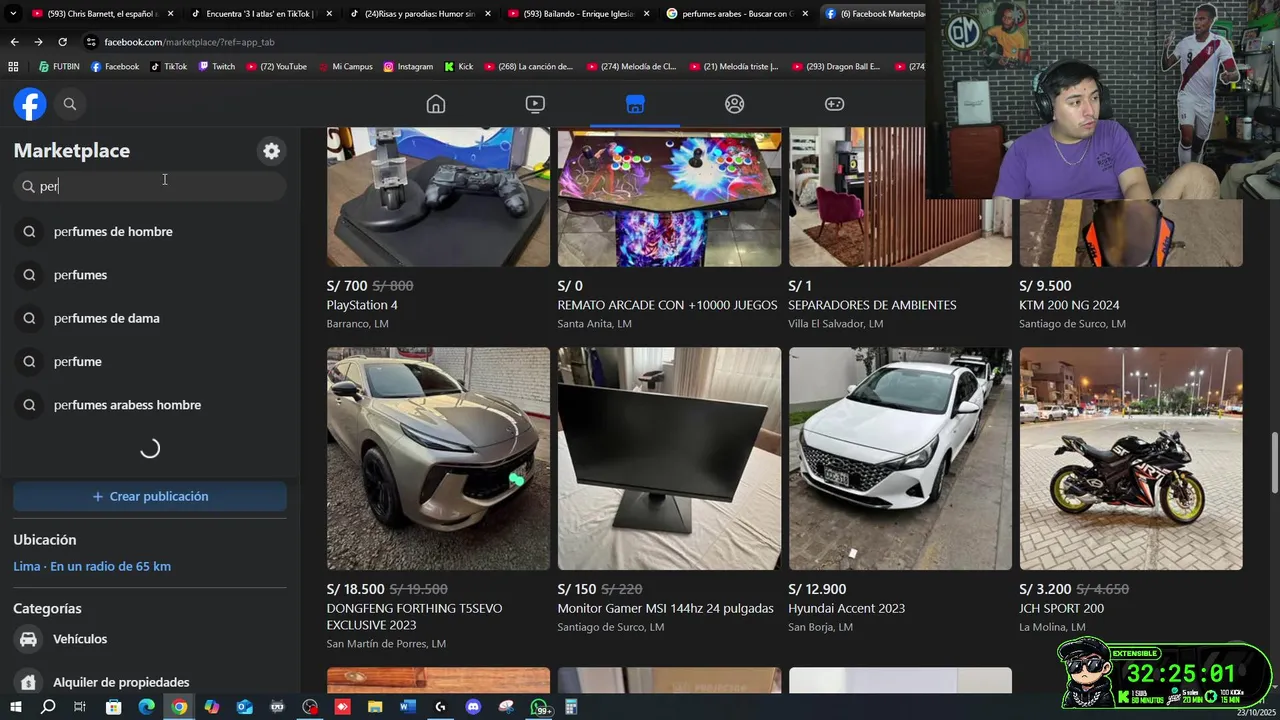The image size is (1280, 720).
Task: Open the Mi Campus bookmark
Action: (345, 67)
